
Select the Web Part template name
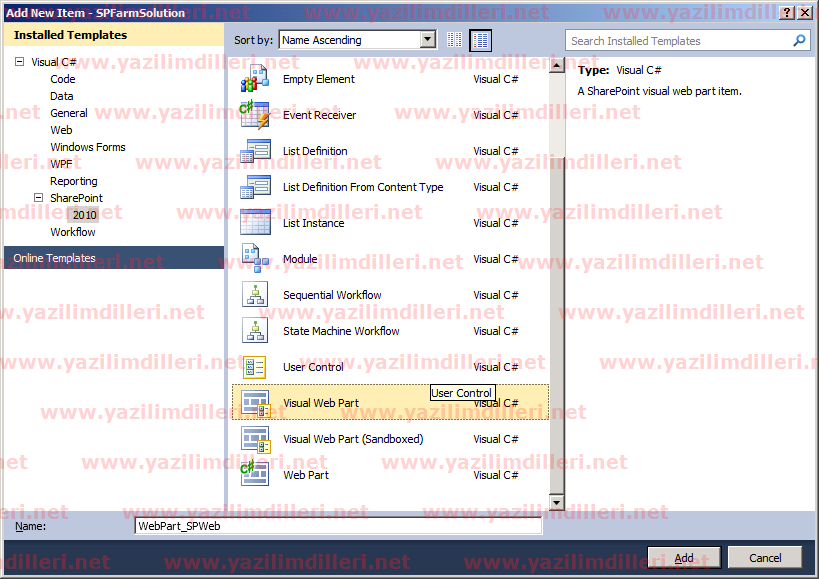pyautogui.click(x=306, y=475)
